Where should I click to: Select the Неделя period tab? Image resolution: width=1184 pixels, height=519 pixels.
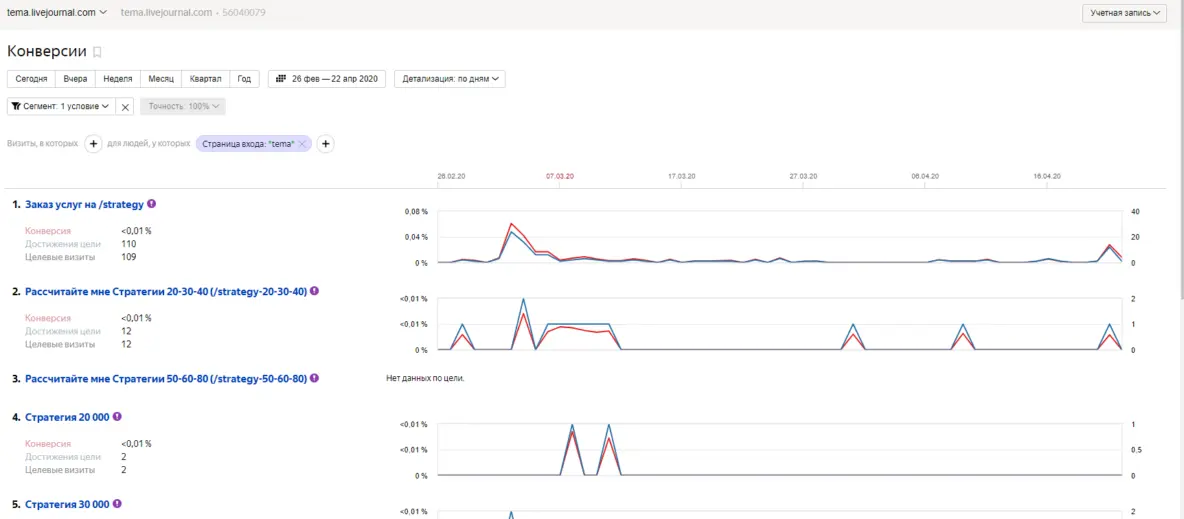pyautogui.click(x=118, y=79)
